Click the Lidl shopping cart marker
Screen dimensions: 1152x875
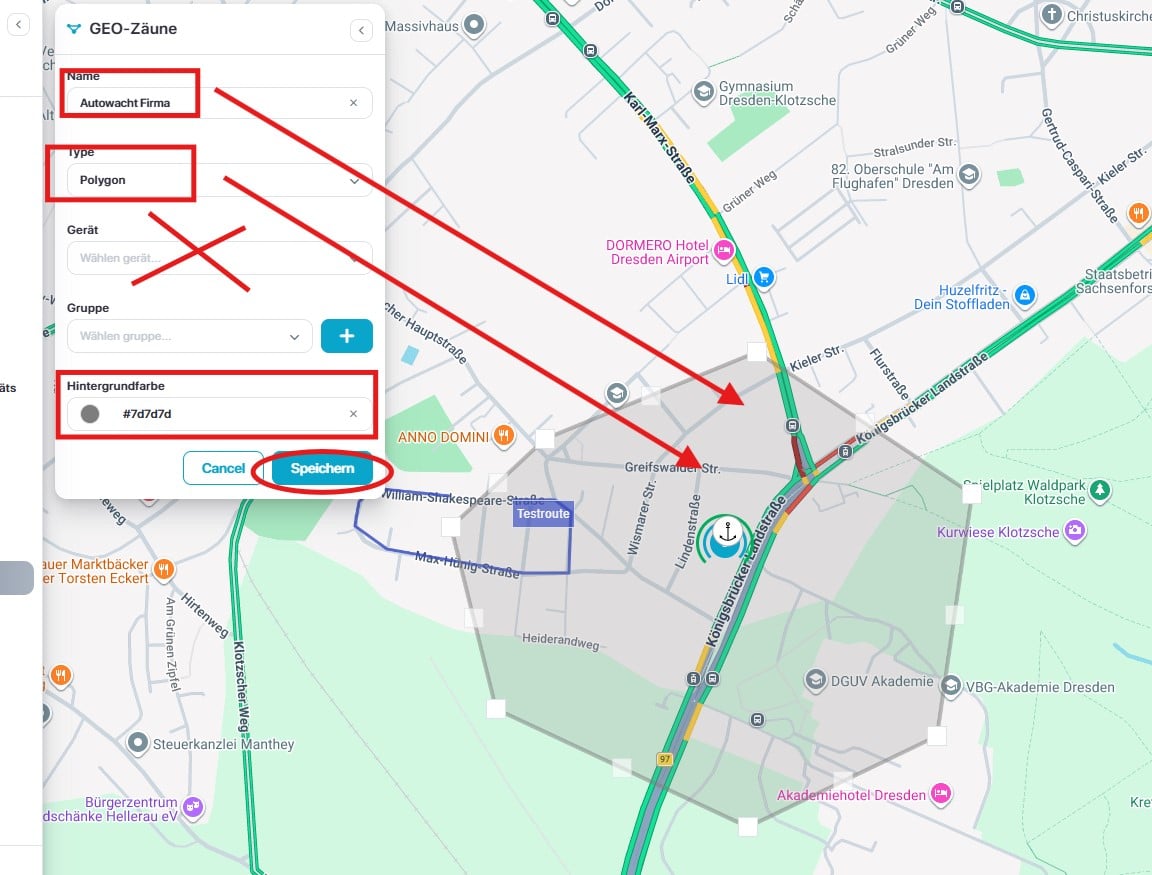pyautogui.click(x=764, y=278)
